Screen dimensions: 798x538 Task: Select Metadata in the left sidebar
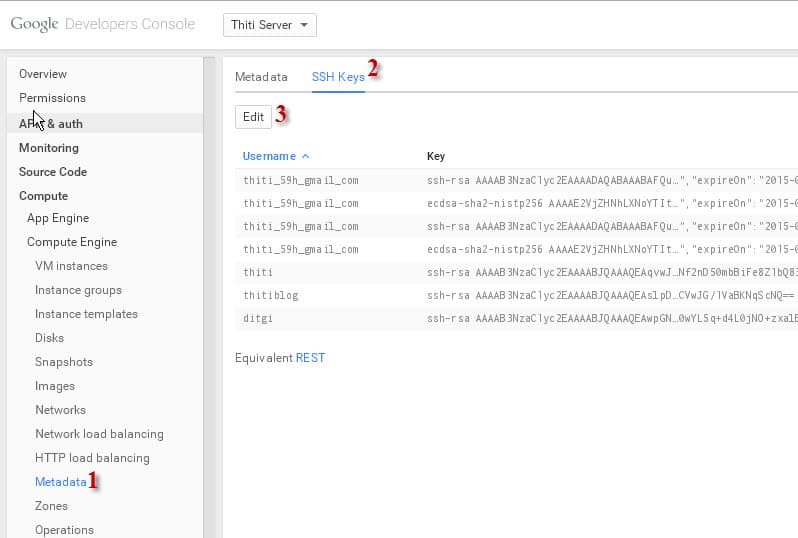click(61, 482)
